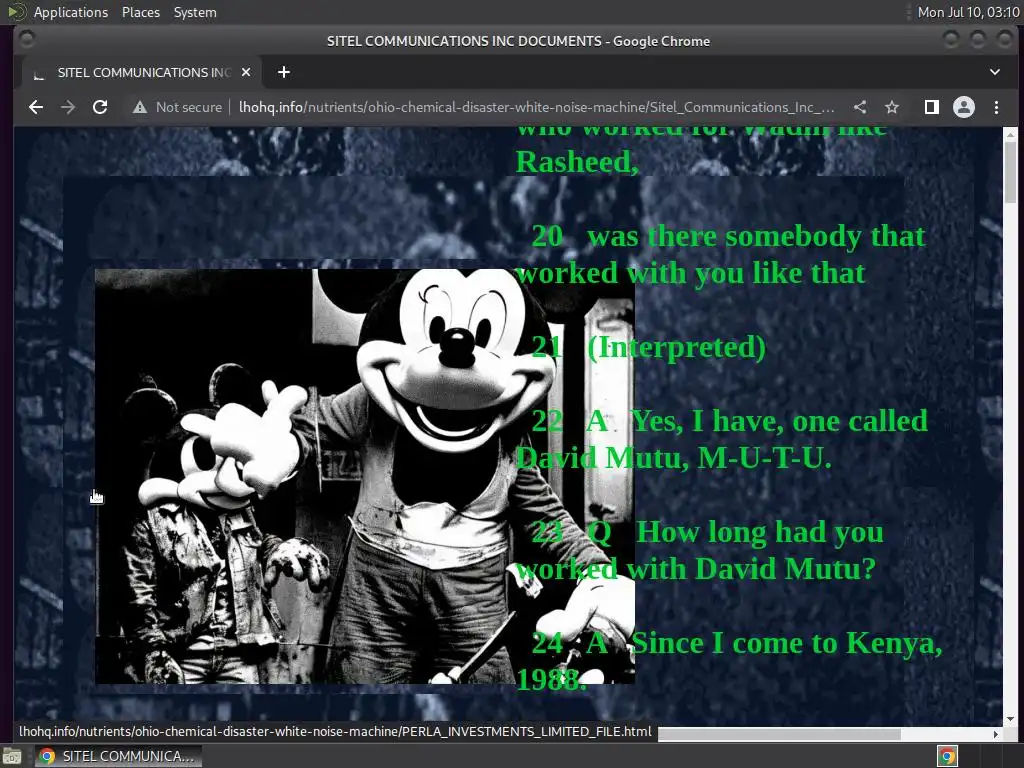Click the address bar URL
The height and width of the screenshot is (768, 1024).
tap(536, 107)
